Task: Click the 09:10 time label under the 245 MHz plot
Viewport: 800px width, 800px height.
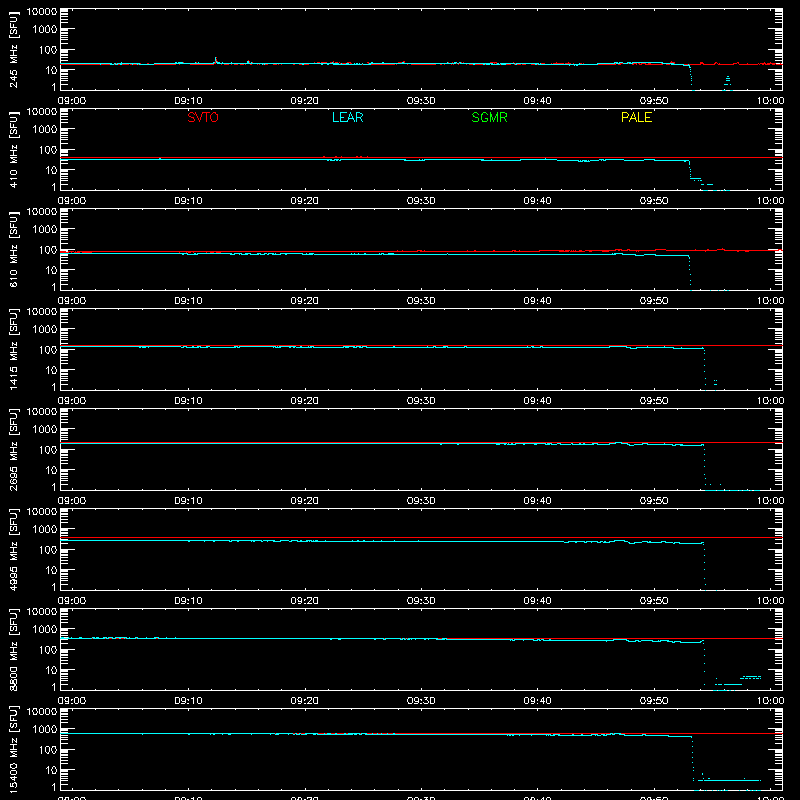Action: pyautogui.click(x=188, y=101)
